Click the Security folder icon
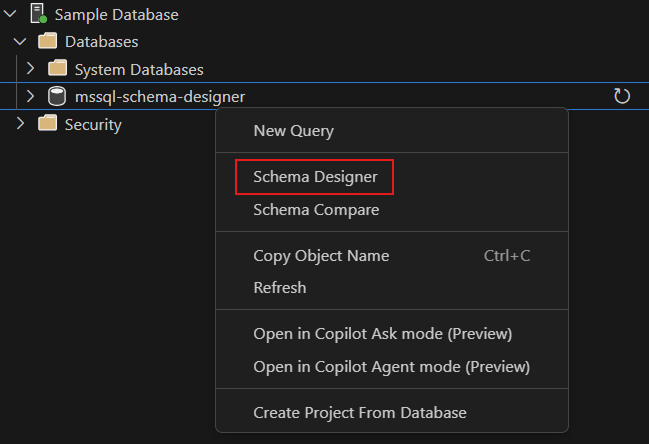The width and height of the screenshot is (649, 444). click(47, 124)
